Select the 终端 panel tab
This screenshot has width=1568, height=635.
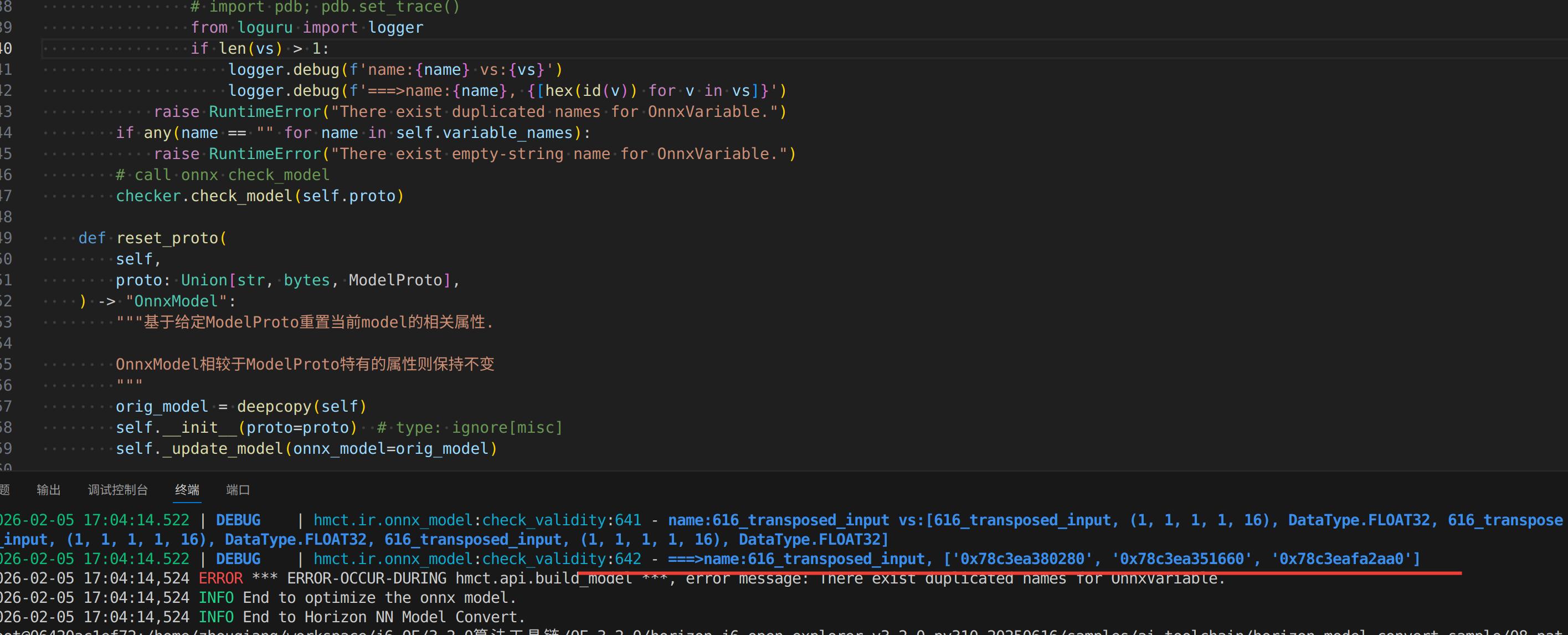(x=187, y=490)
